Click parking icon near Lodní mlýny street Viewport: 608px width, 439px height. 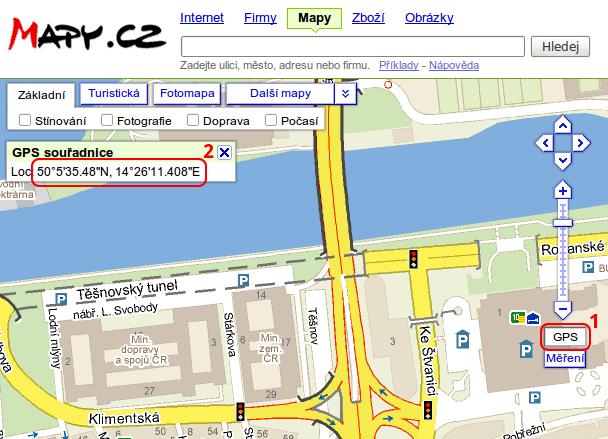(61, 299)
